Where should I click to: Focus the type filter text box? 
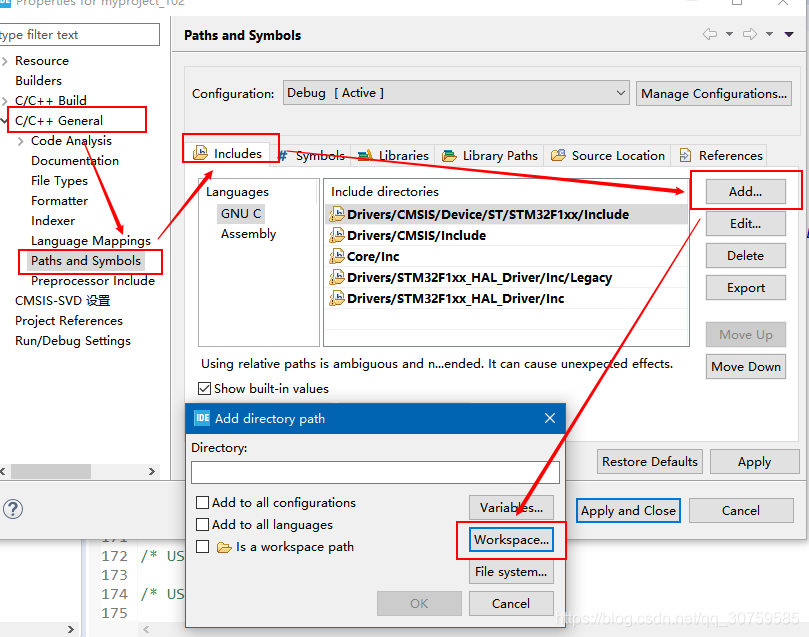tap(78, 35)
